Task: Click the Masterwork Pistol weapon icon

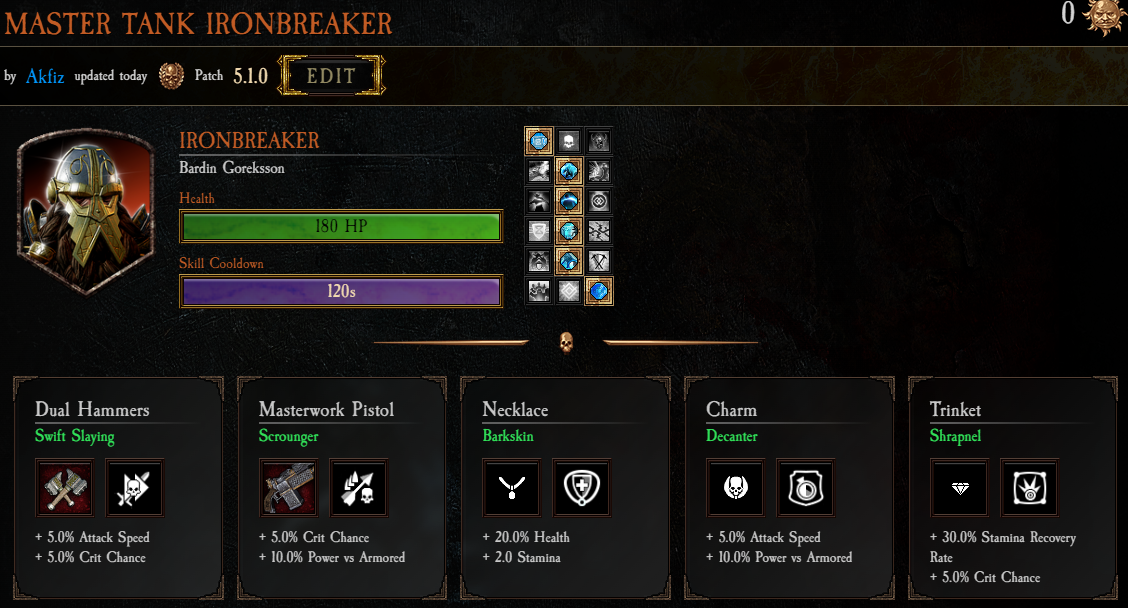Action: (288, 488)
